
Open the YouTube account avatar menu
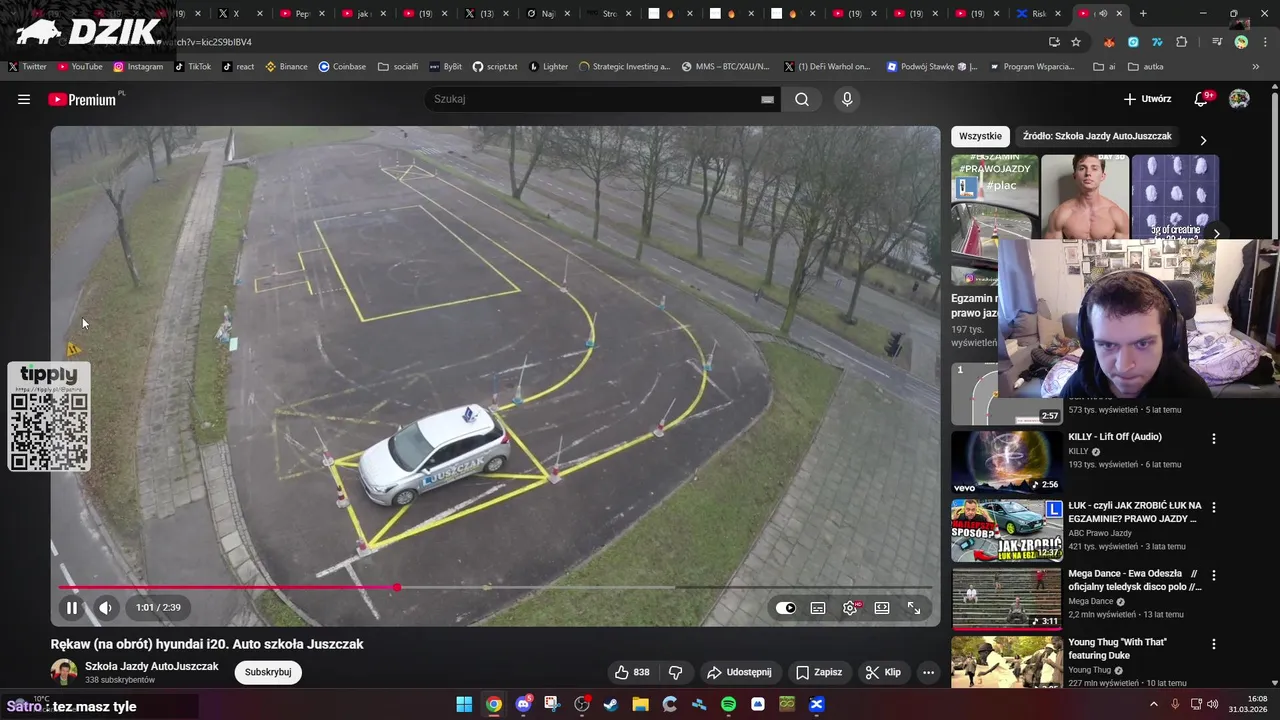click(1239, 99)
